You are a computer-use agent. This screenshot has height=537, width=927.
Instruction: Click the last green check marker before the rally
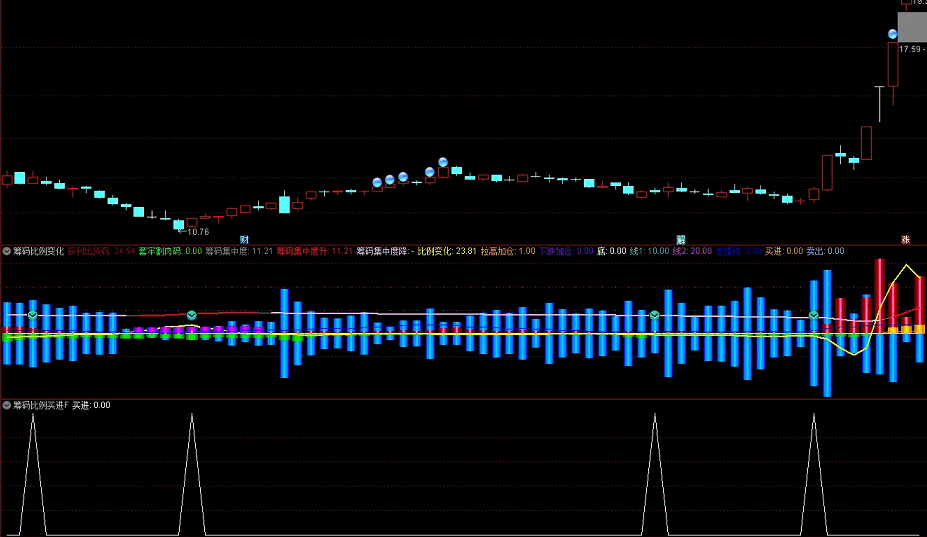coord(813,315)
